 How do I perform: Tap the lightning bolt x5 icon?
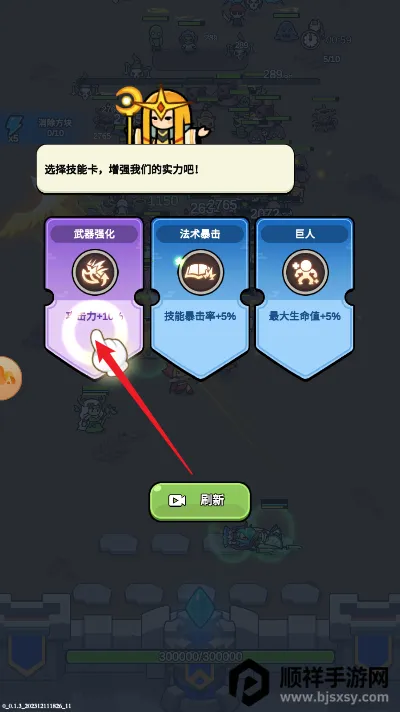pos(14,129)
